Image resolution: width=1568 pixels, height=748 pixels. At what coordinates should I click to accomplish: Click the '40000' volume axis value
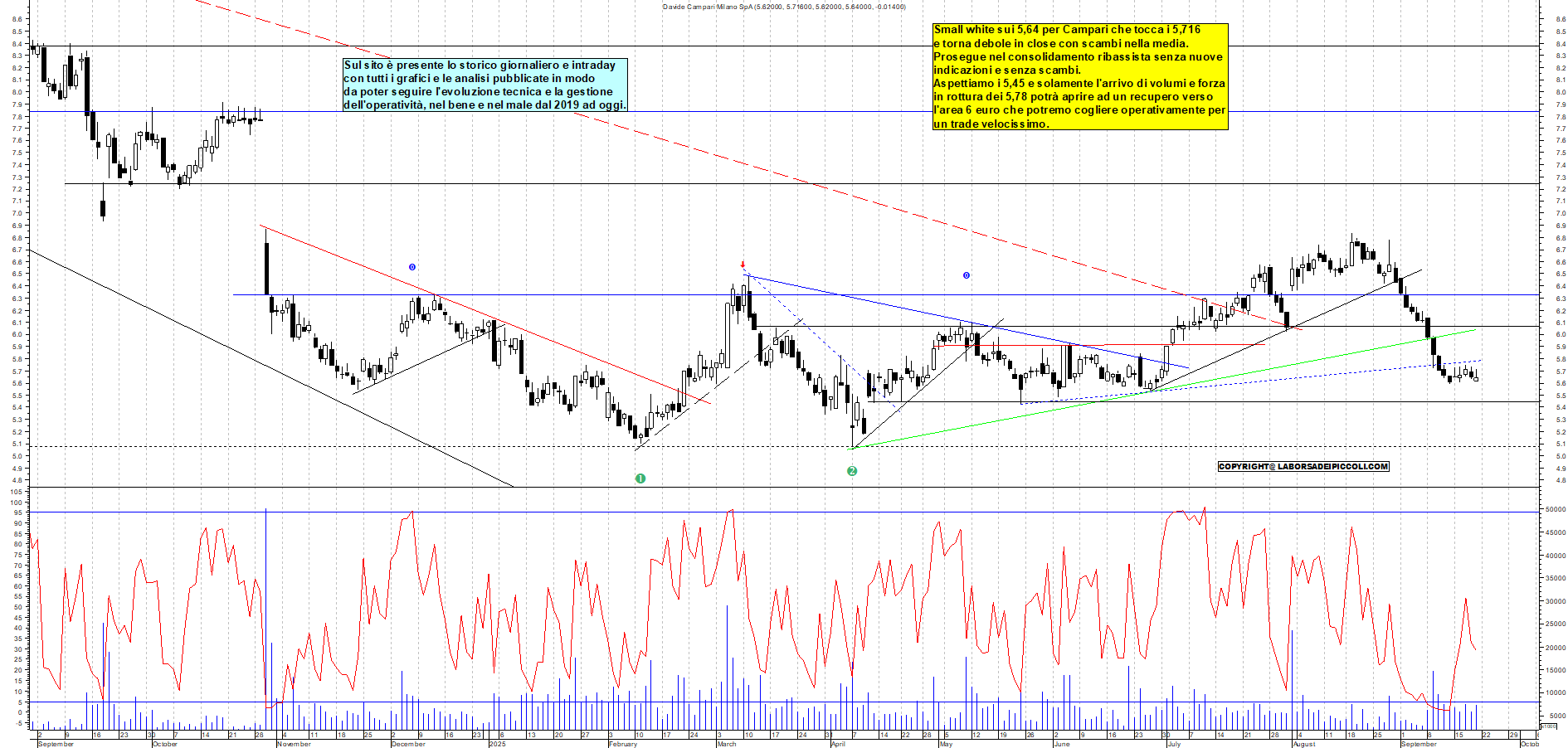point(1555,556)
